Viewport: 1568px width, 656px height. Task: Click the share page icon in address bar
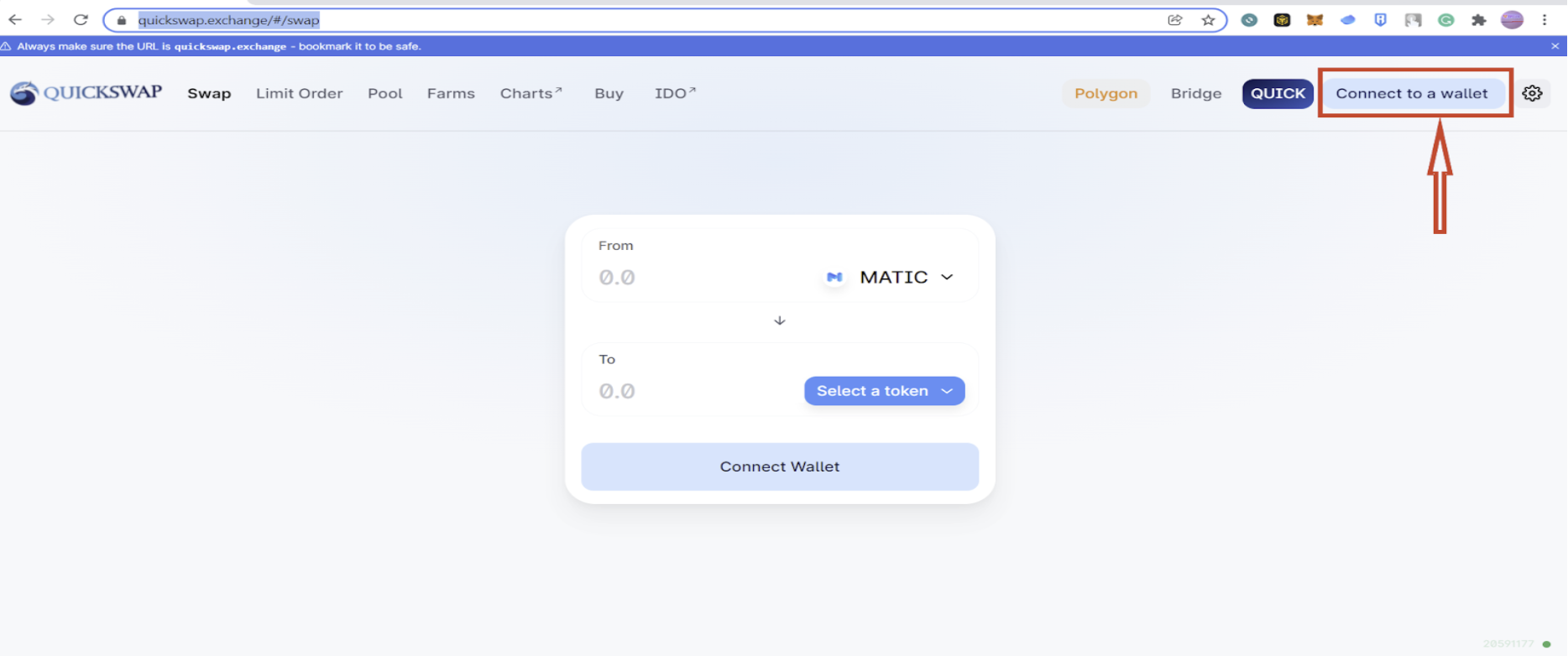(1175, 20)
